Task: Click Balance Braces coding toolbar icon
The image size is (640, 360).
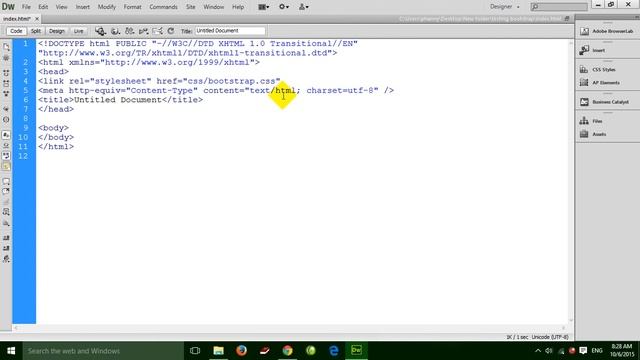Action: [6, 120]
